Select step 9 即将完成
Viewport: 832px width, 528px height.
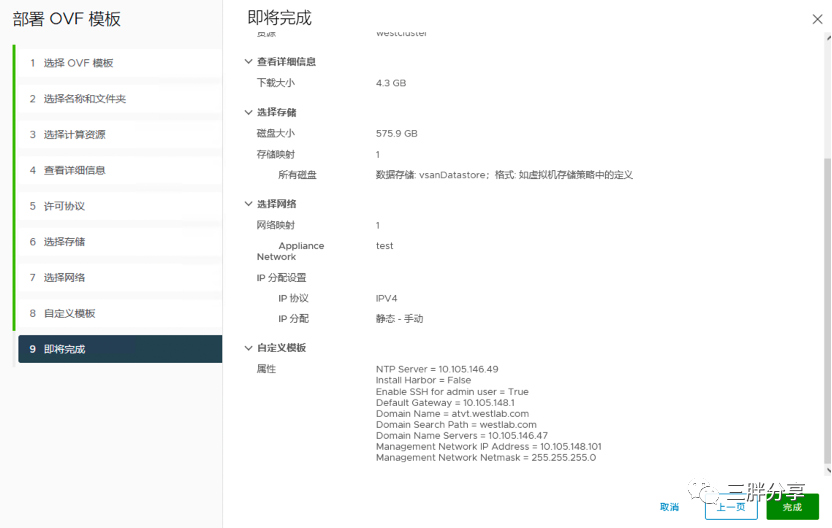tap(120, 349)
